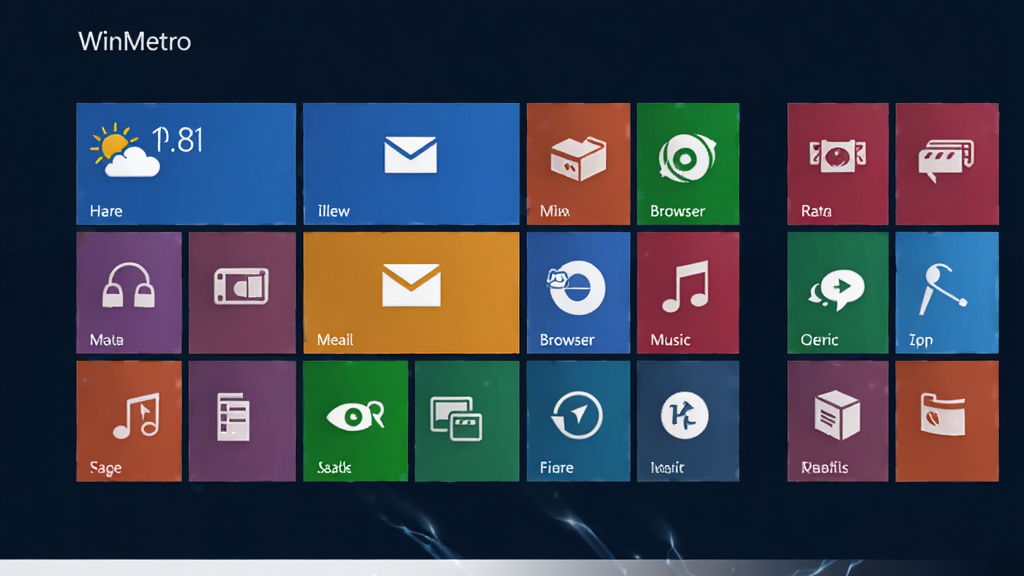Open the orange Meail envelope tile
This screenshot has width=1024, height=576.
click(x=411, y=293)
